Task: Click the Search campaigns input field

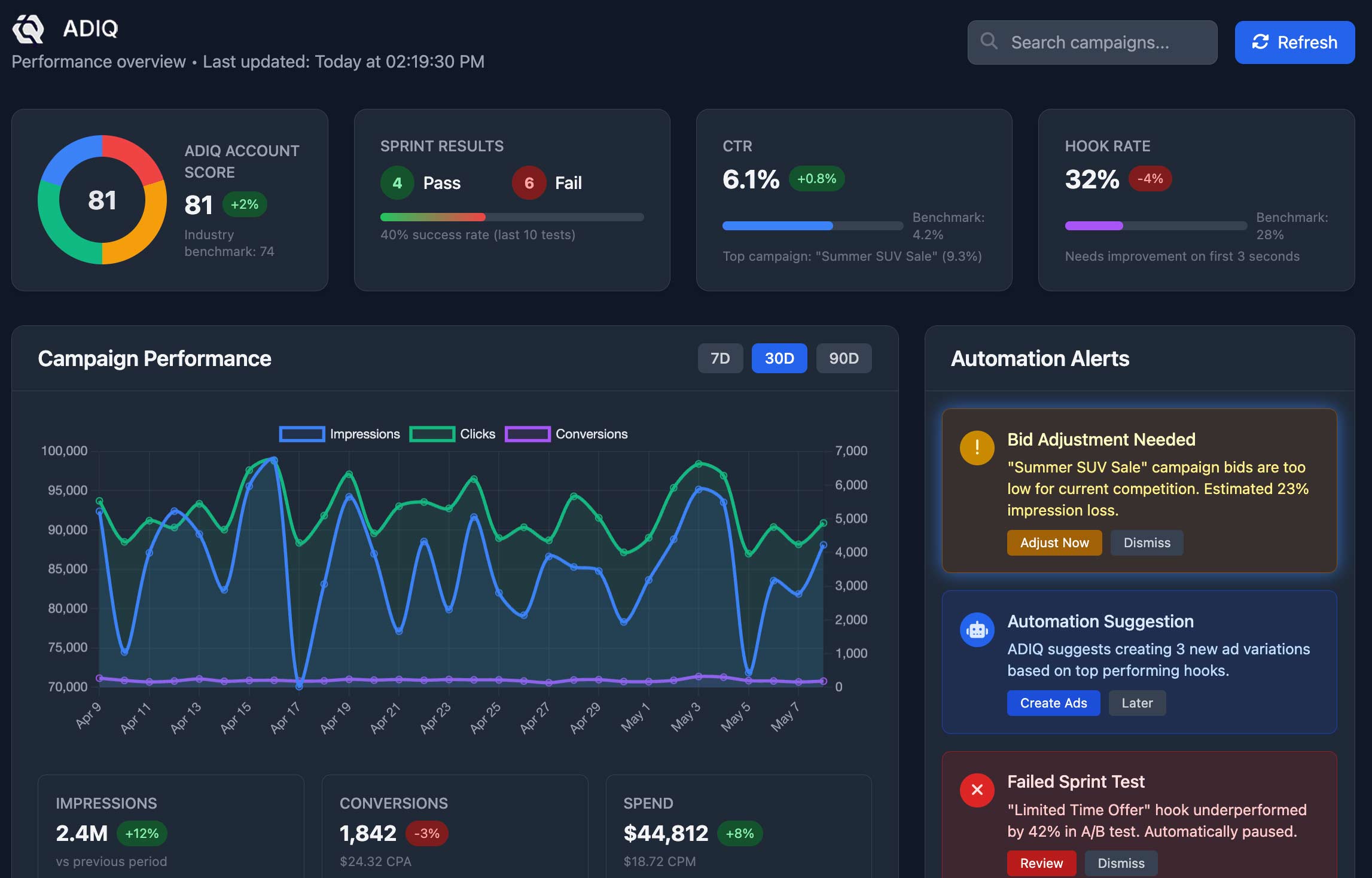Action: coord(1092,42)
